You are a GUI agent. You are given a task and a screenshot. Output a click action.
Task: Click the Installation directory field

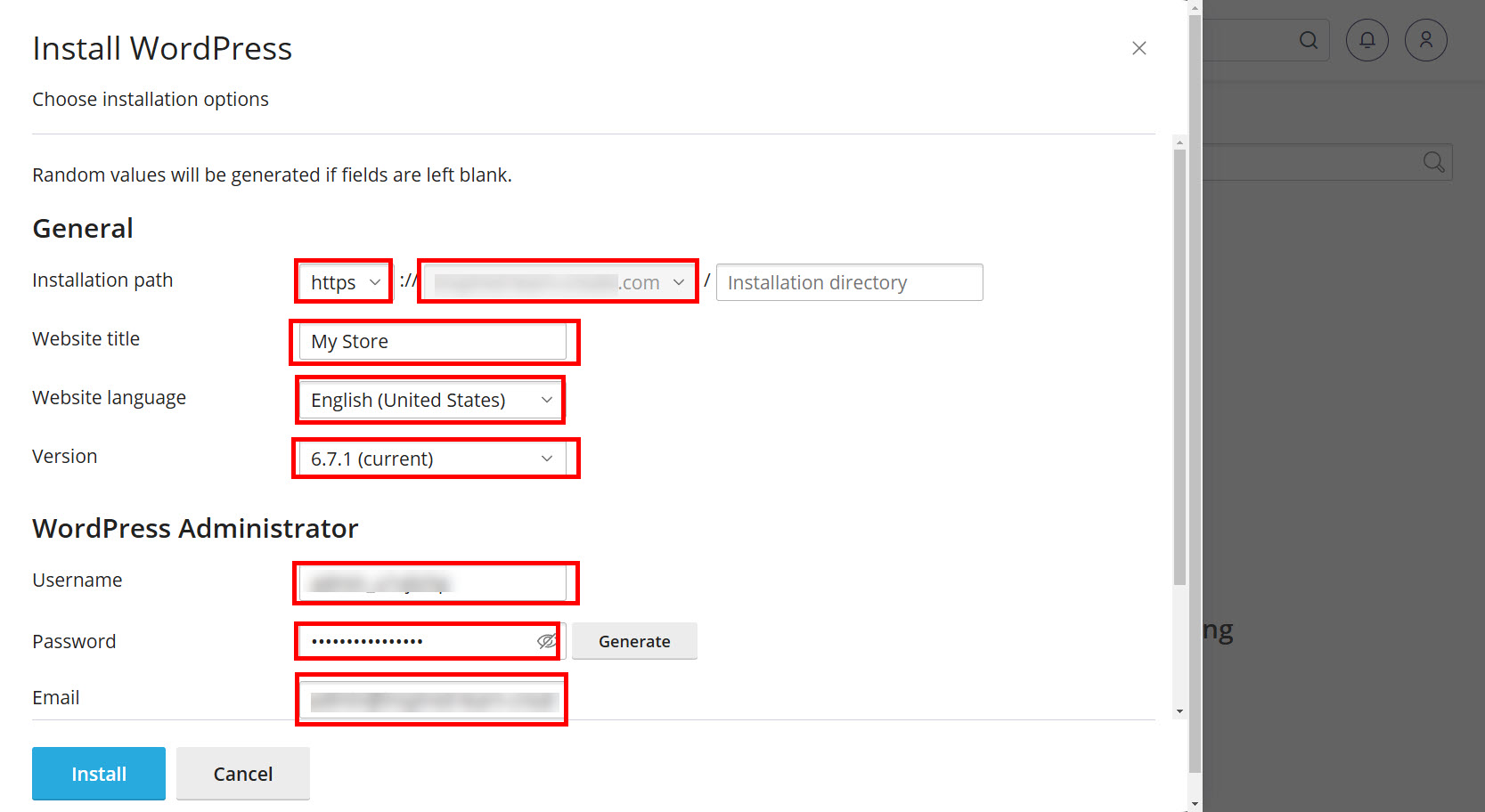click(849, 282)
